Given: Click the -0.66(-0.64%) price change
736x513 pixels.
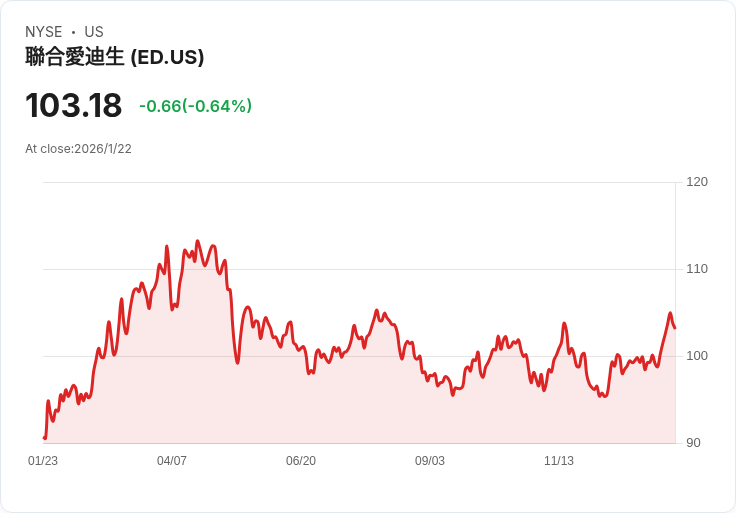Looking at the screenshot, I should [x=195, y=106].
